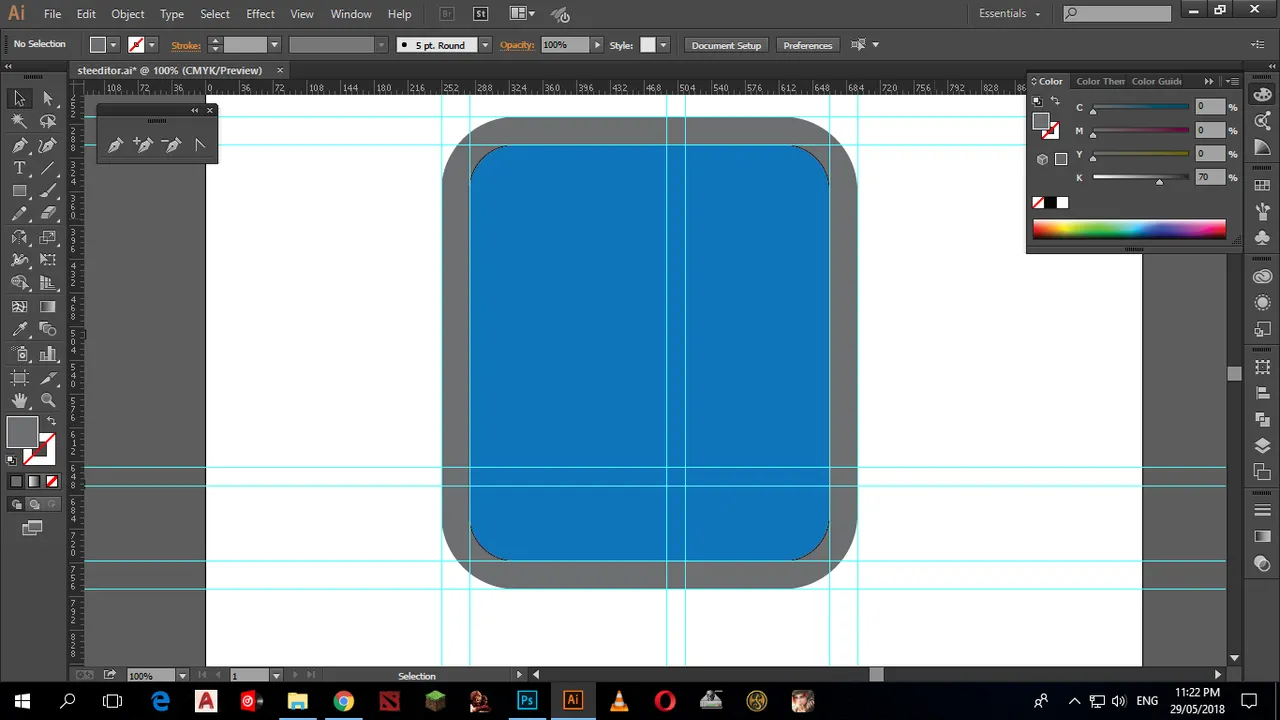Click the gray fill swatch in toolbar

(22, 432)
